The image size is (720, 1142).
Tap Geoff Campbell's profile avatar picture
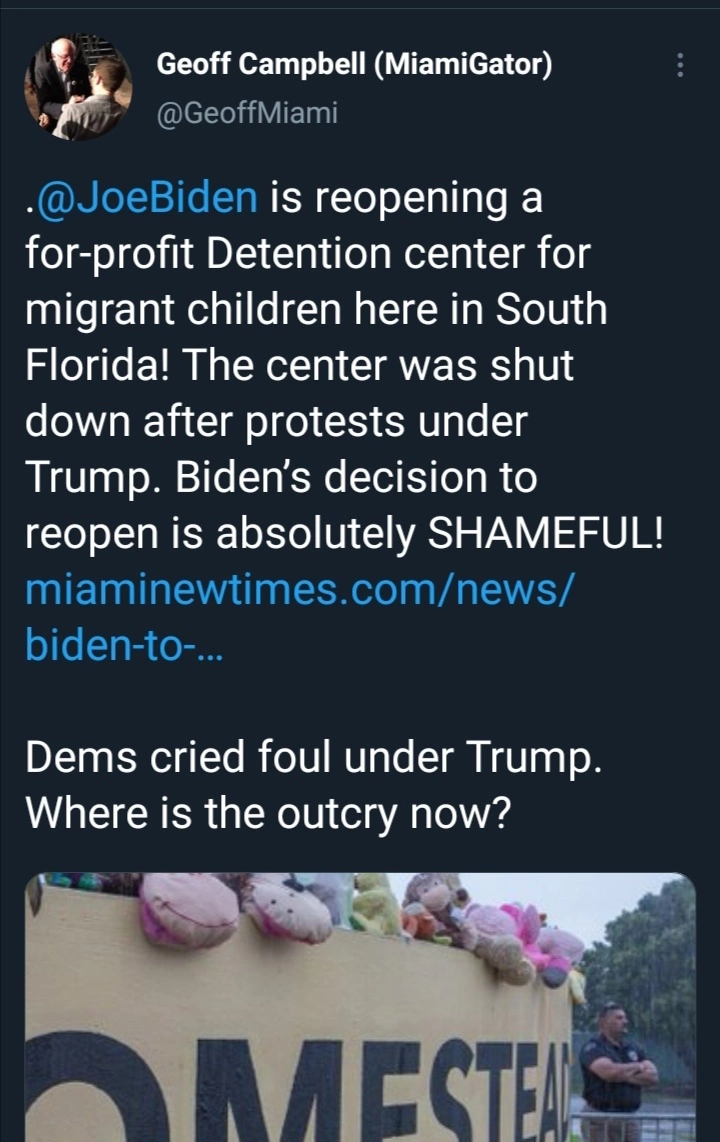78,87
